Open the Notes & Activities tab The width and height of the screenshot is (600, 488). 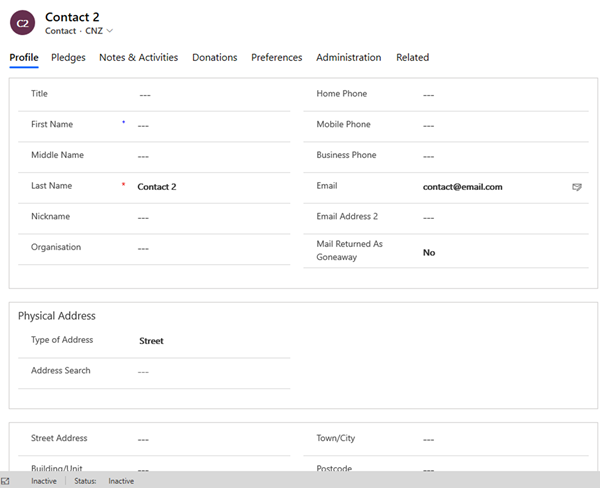[138, 58]
